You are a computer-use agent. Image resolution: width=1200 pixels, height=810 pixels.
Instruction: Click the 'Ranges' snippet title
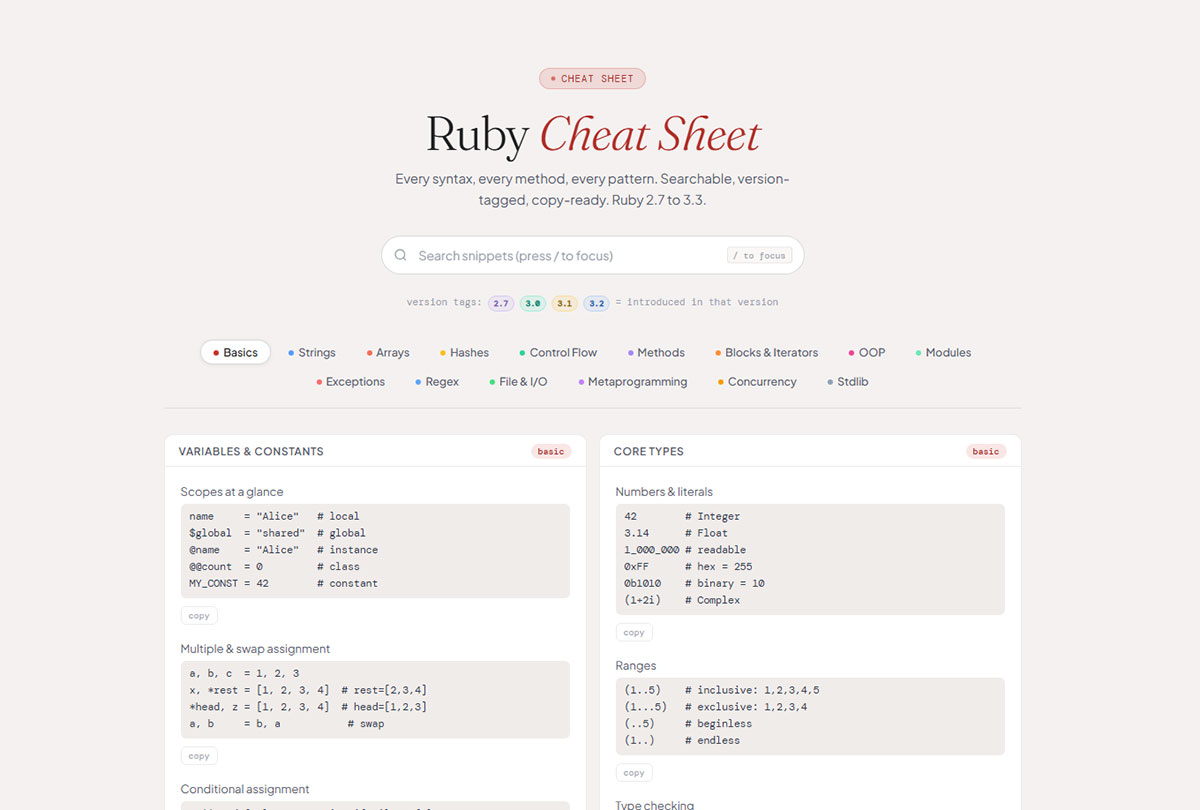pos(636,666)
